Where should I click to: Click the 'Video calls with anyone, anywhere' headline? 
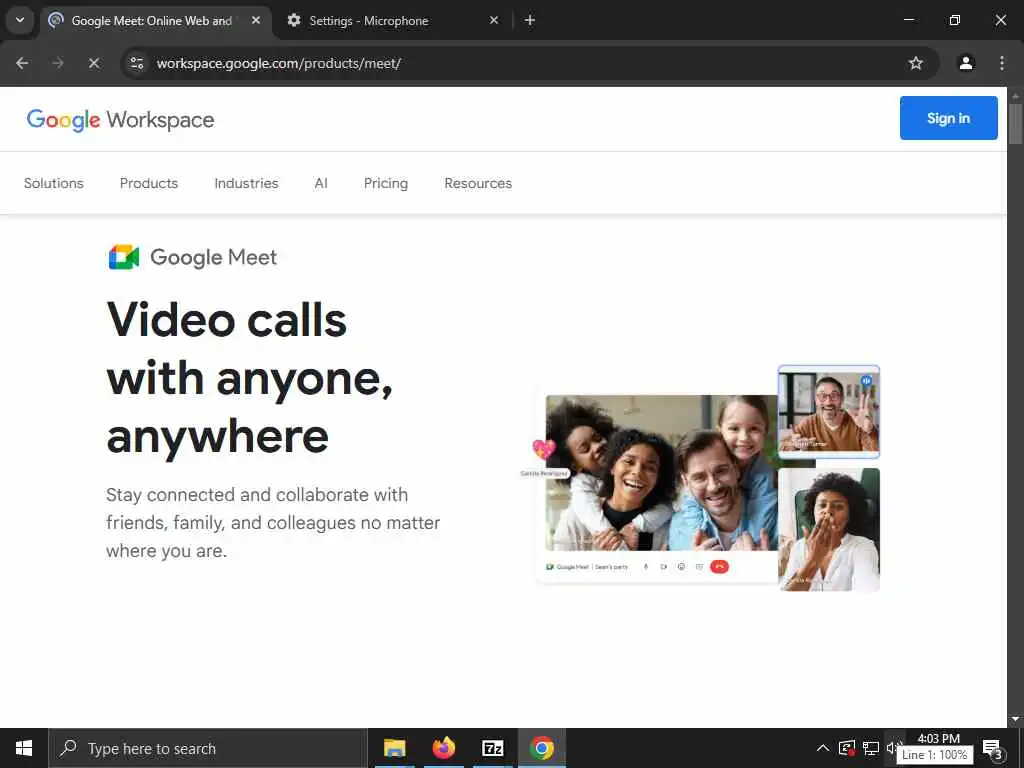point(250,377)
